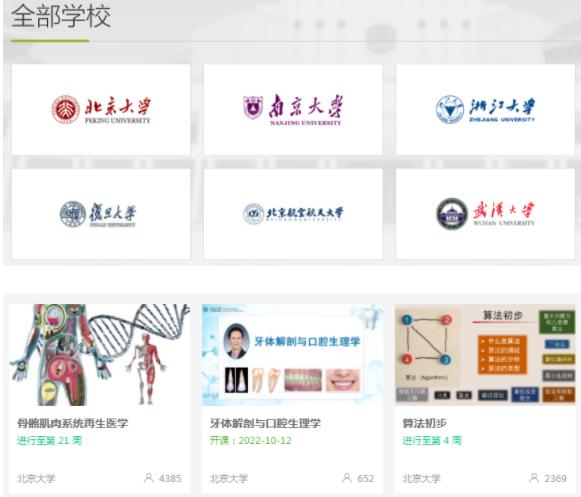Open the 全部学校 heading tab
Viewport: 581px width, 497px height.
61,17
